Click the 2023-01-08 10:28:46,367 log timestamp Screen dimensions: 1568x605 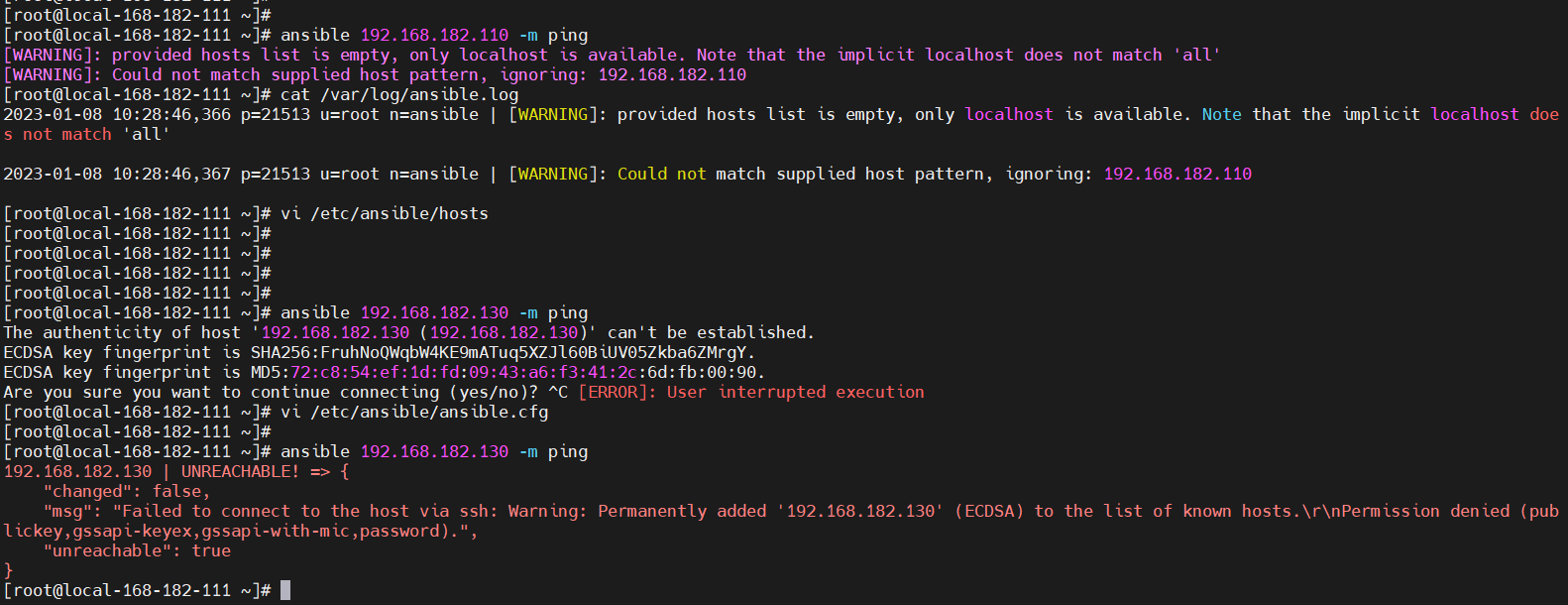117,174
